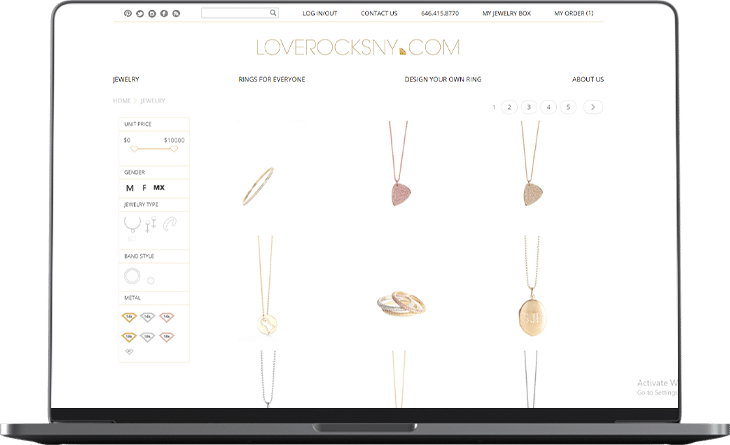Open the ABOUT US menu item
Screen dimensions: 730x445
click(x=588, y=80)
